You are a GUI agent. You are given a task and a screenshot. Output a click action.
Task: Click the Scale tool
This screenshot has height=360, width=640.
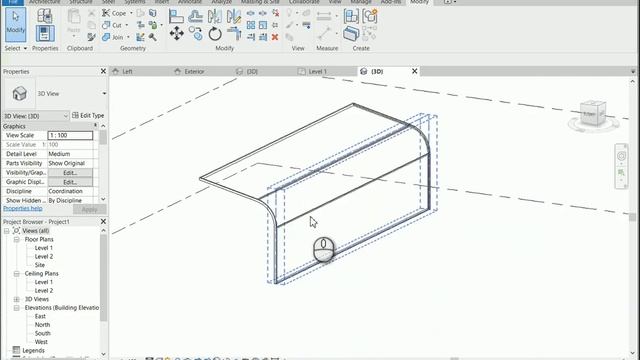(263, 25)
